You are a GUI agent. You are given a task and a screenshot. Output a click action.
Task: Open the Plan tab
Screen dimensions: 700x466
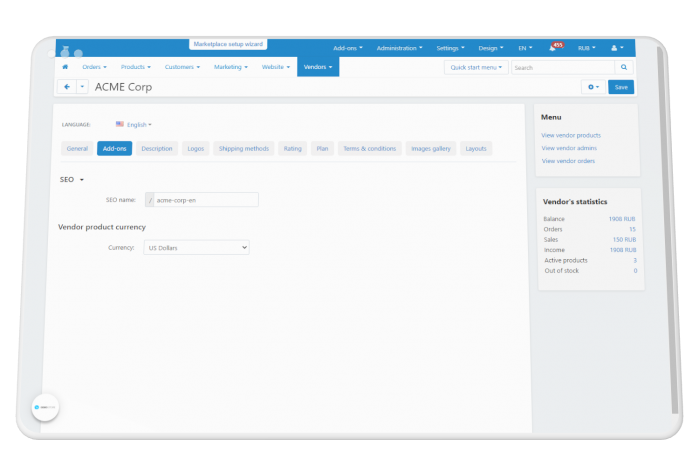pos(322,149)
